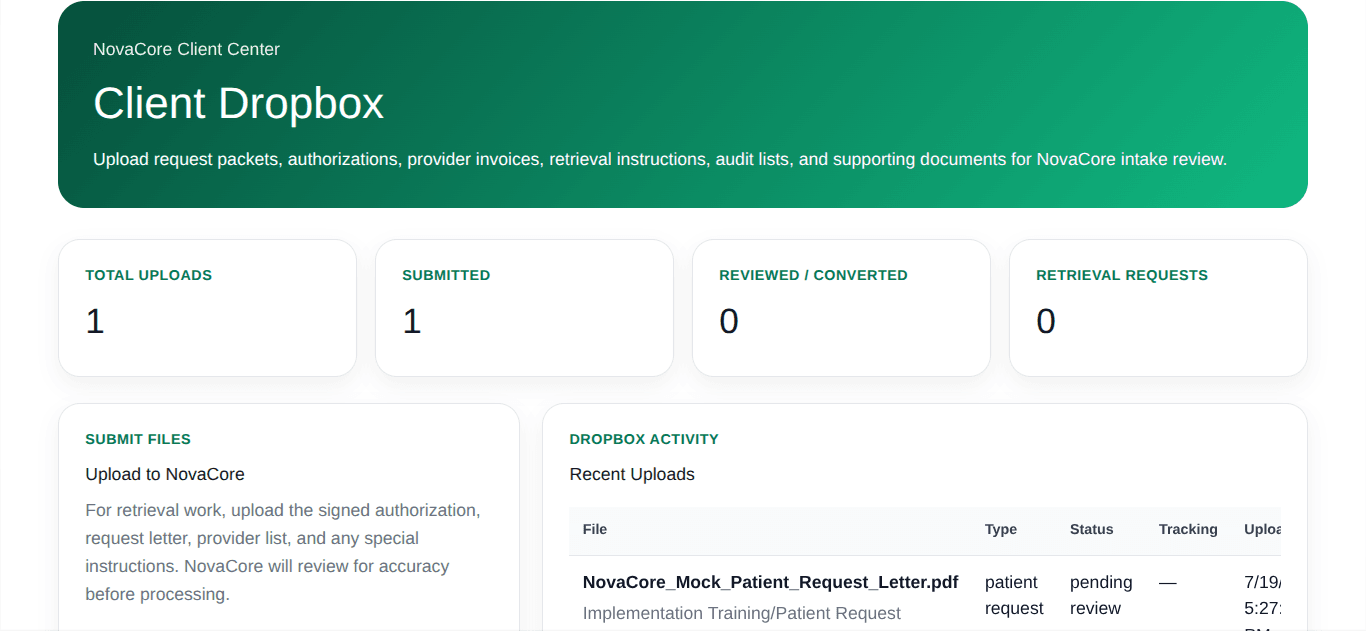Click the "NovaCore Client Center" label
Image resolution: width=1366 pixels, height=631 pixels.
click(186, 49)
